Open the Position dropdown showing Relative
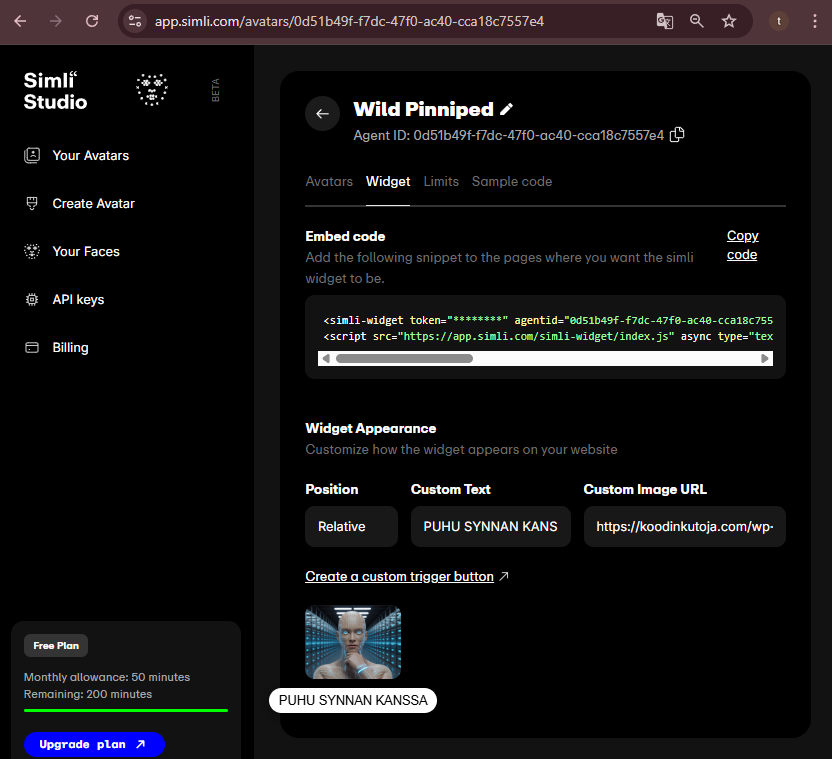This screenshot has width=832, height=759. (x=351, y=527)
